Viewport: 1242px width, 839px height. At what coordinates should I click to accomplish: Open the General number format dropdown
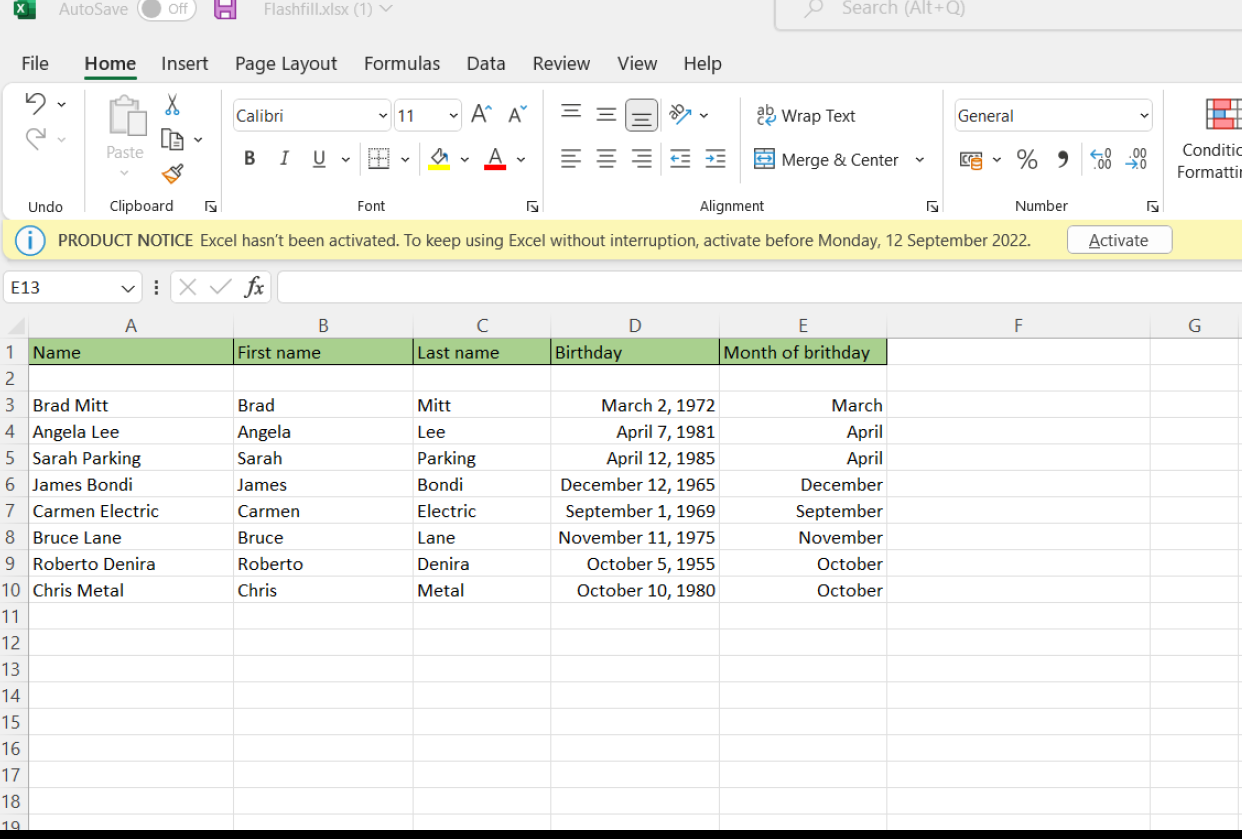[x=1144, y=116]
